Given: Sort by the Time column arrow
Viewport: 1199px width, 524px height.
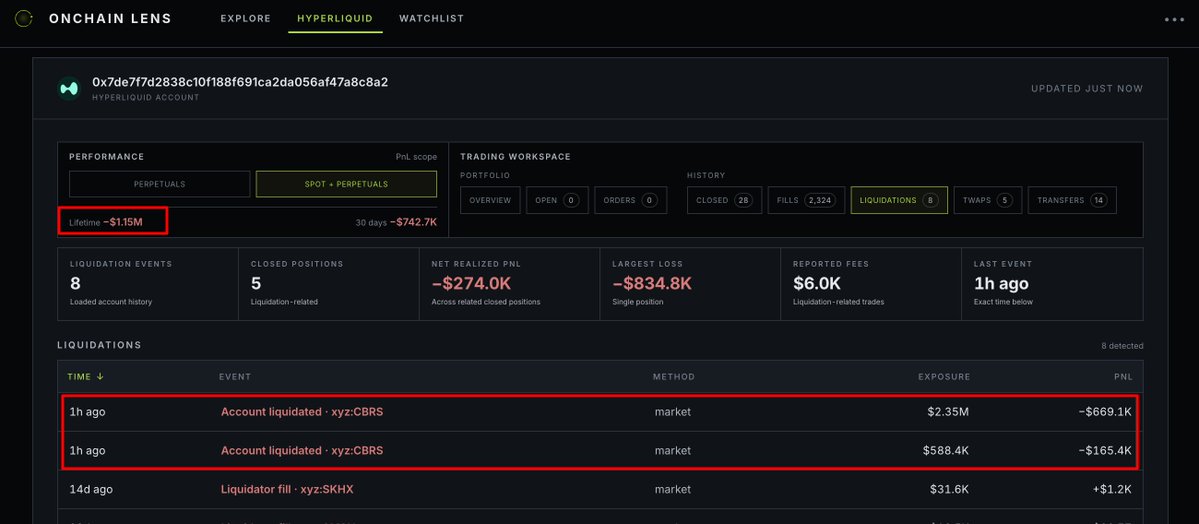Looking at the screenshot, I should 100,376.
